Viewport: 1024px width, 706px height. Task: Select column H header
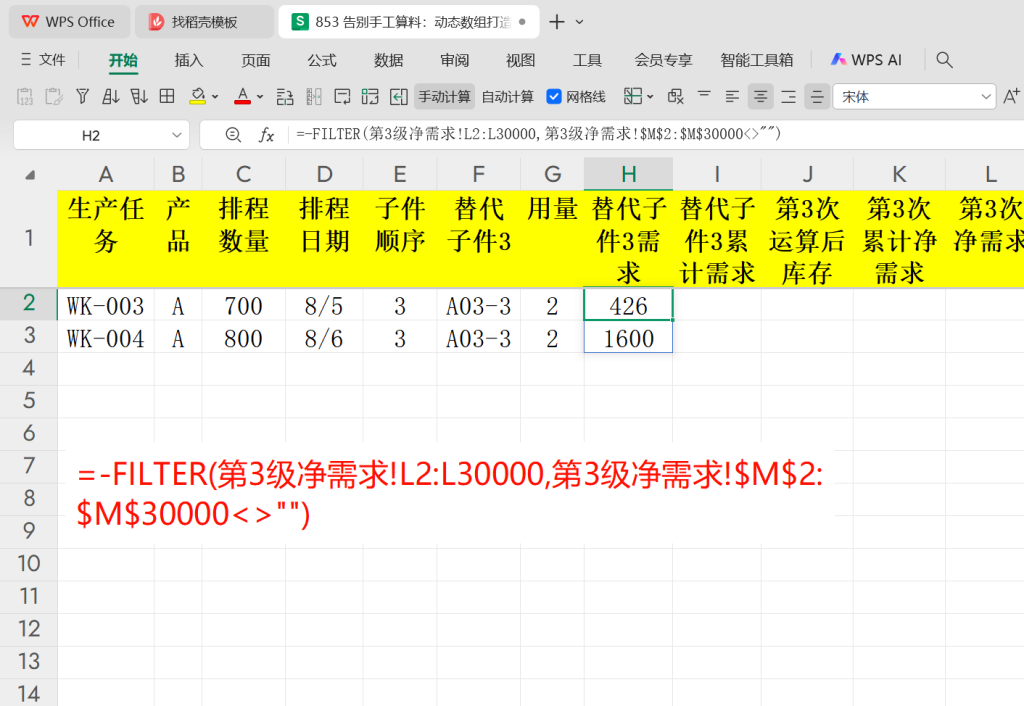tap(628, 174)
